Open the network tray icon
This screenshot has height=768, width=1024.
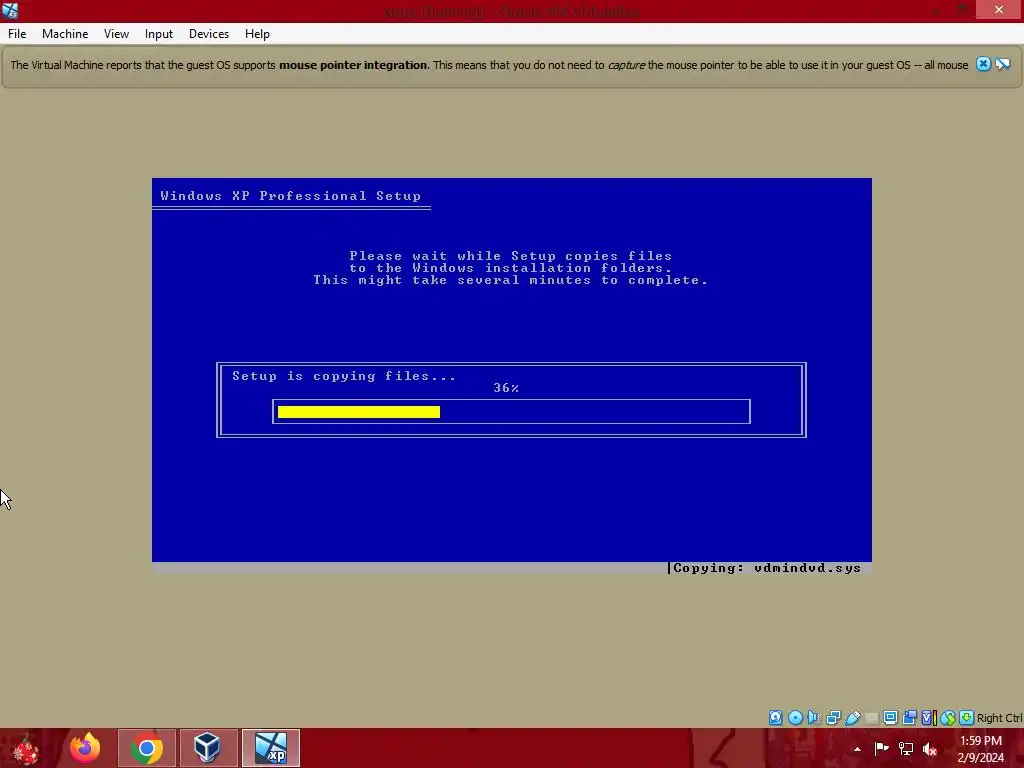click(905, 748)
